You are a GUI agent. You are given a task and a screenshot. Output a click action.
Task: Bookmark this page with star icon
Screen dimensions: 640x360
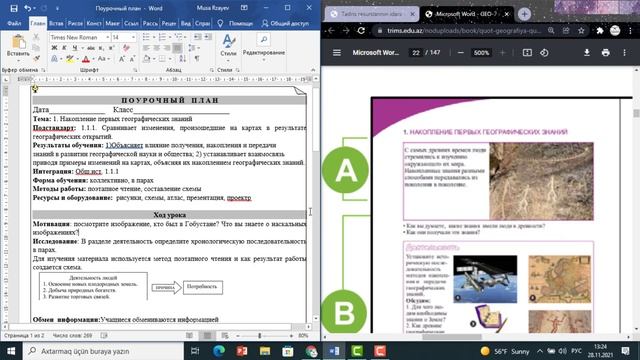pyautogui.click(x=581, y=31)
